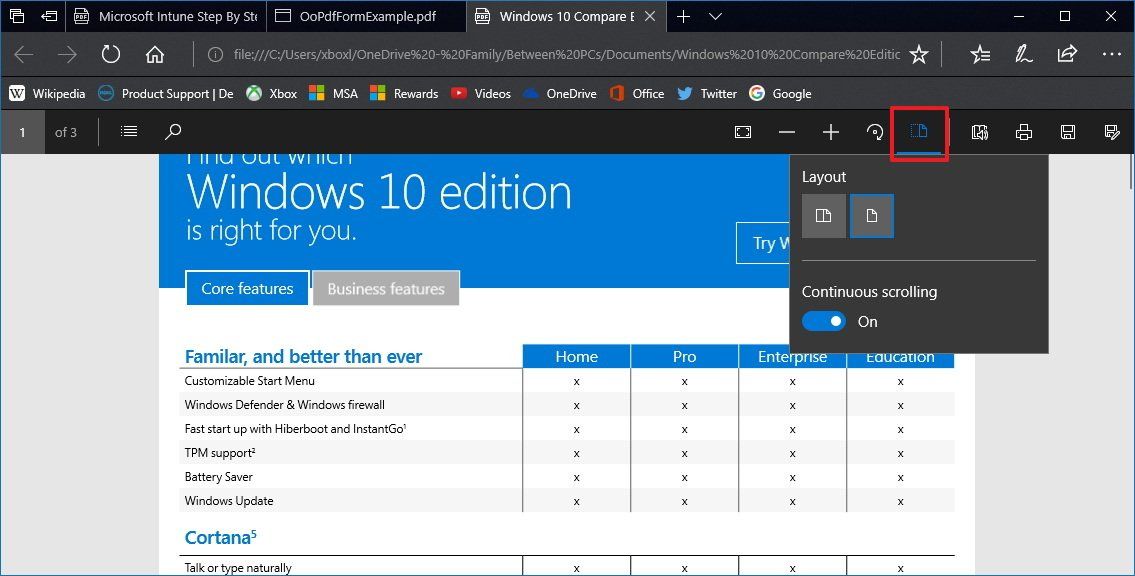Open the Layout dropdown on the toolbar

point(918,131)
